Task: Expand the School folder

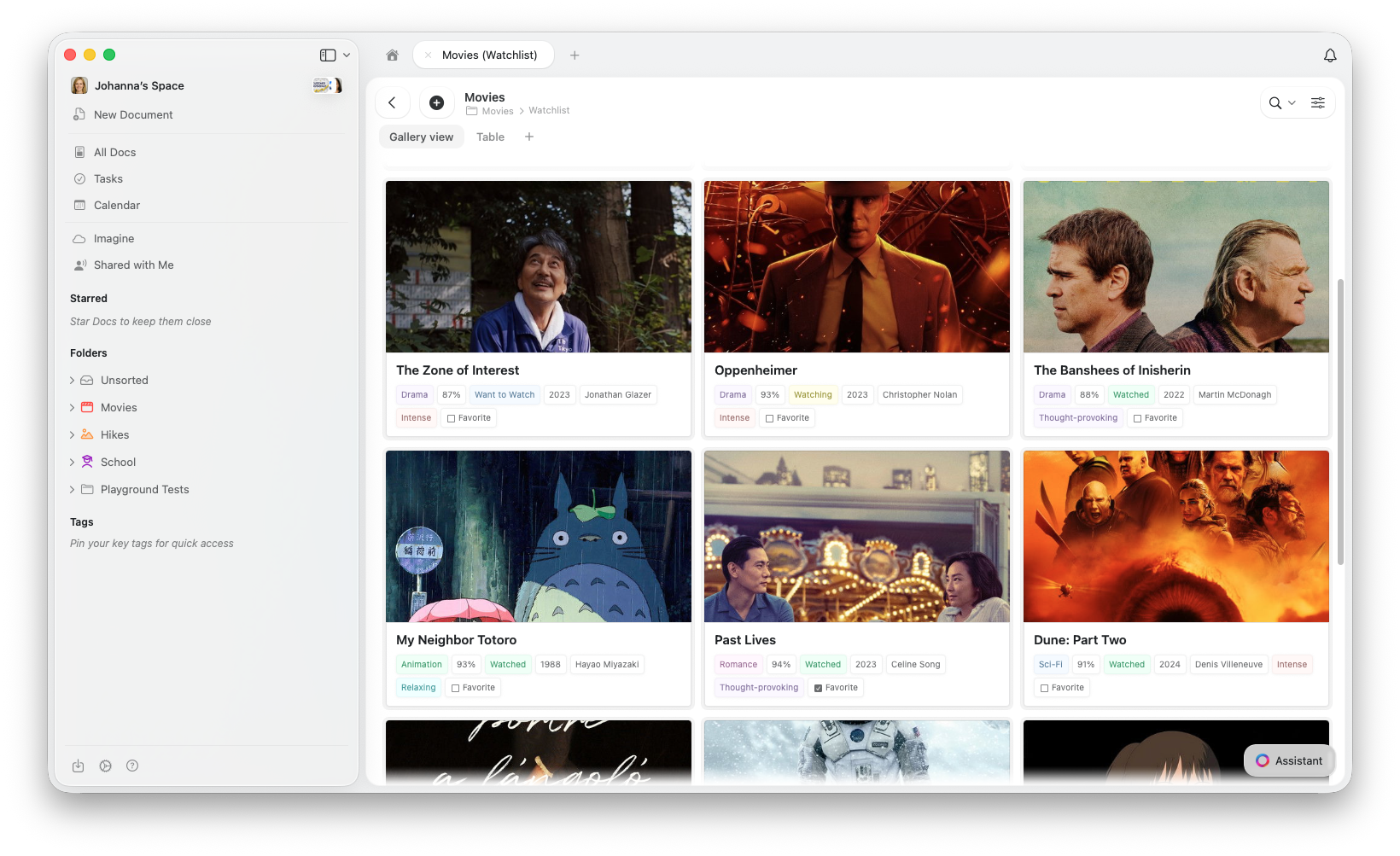Action: (72, 462)
